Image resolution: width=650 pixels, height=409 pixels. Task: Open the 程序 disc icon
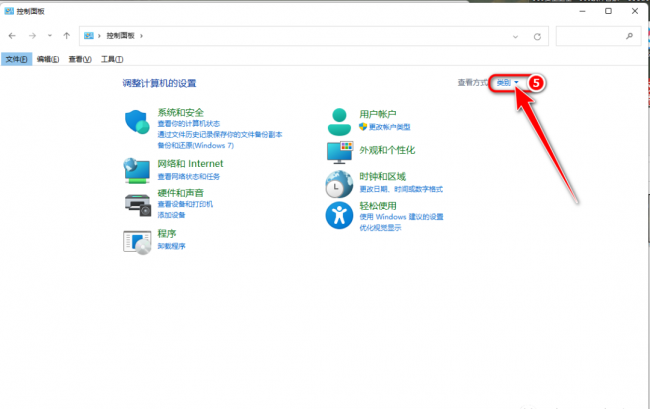tap(137, 242)
